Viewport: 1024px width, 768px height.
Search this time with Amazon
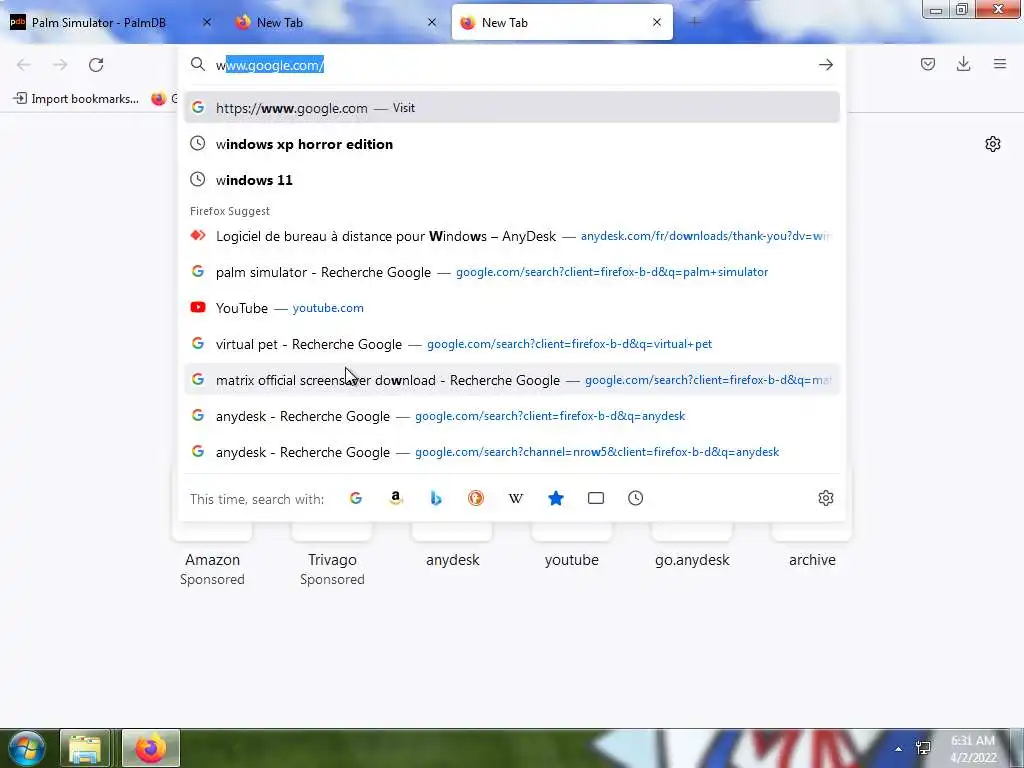(x=396, y=498)
